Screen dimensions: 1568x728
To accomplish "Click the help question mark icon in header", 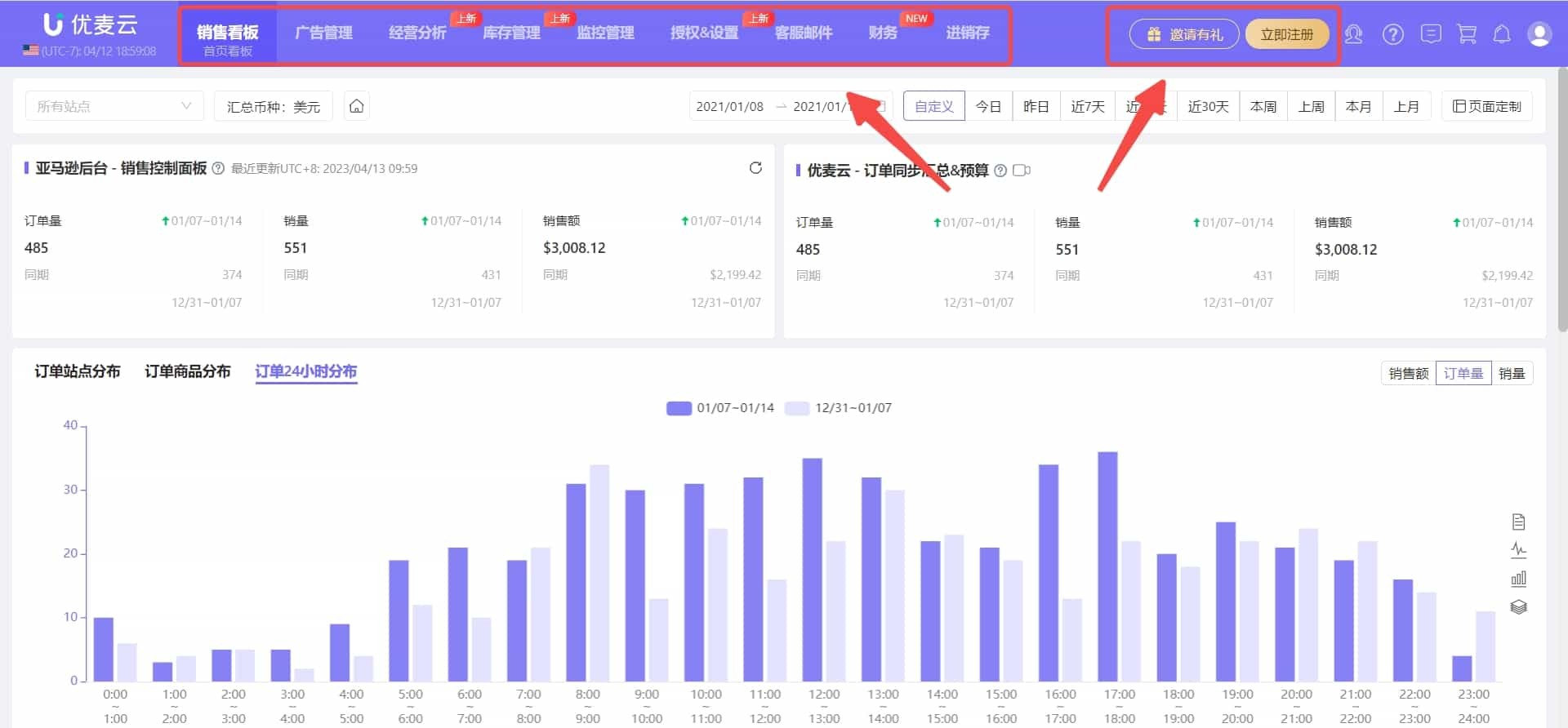I will [x=1392, y=34].
